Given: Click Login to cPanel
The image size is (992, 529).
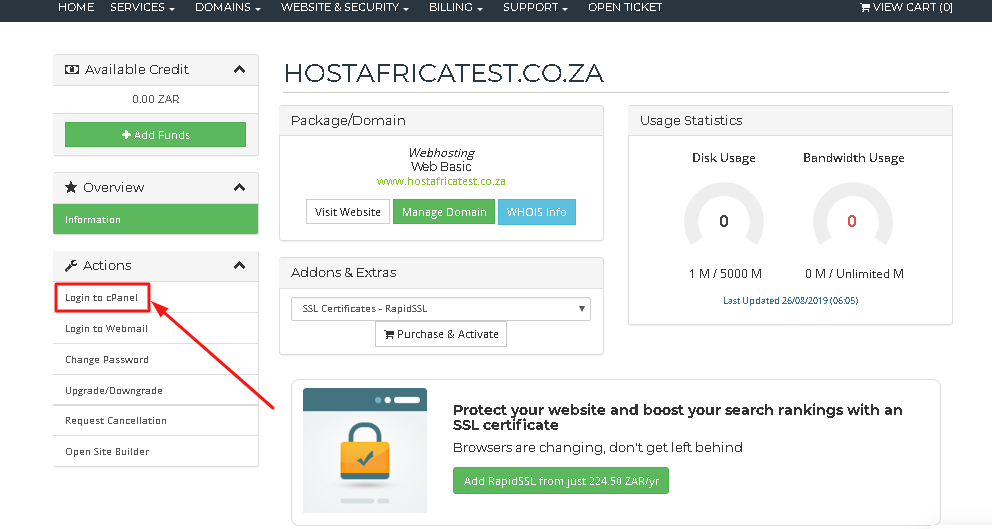Looking at the screenshot, I should 101,297.
